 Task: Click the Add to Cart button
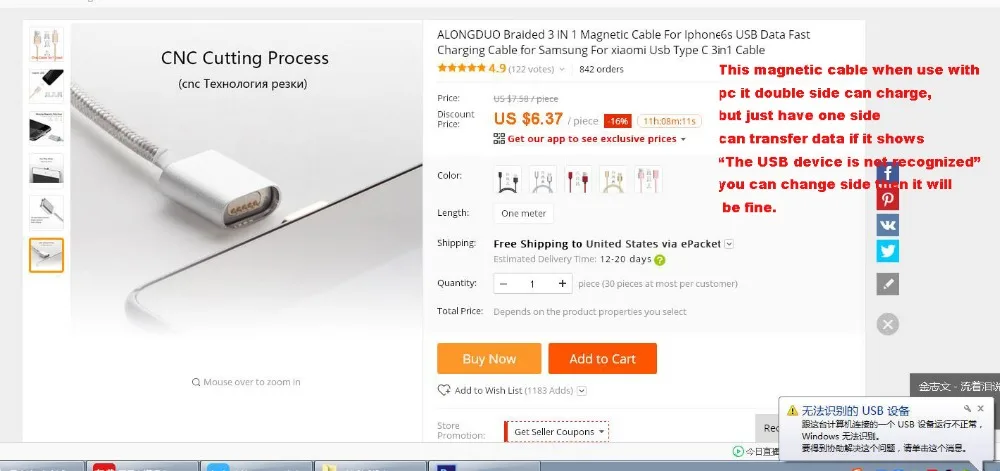(x=603, y=359)
